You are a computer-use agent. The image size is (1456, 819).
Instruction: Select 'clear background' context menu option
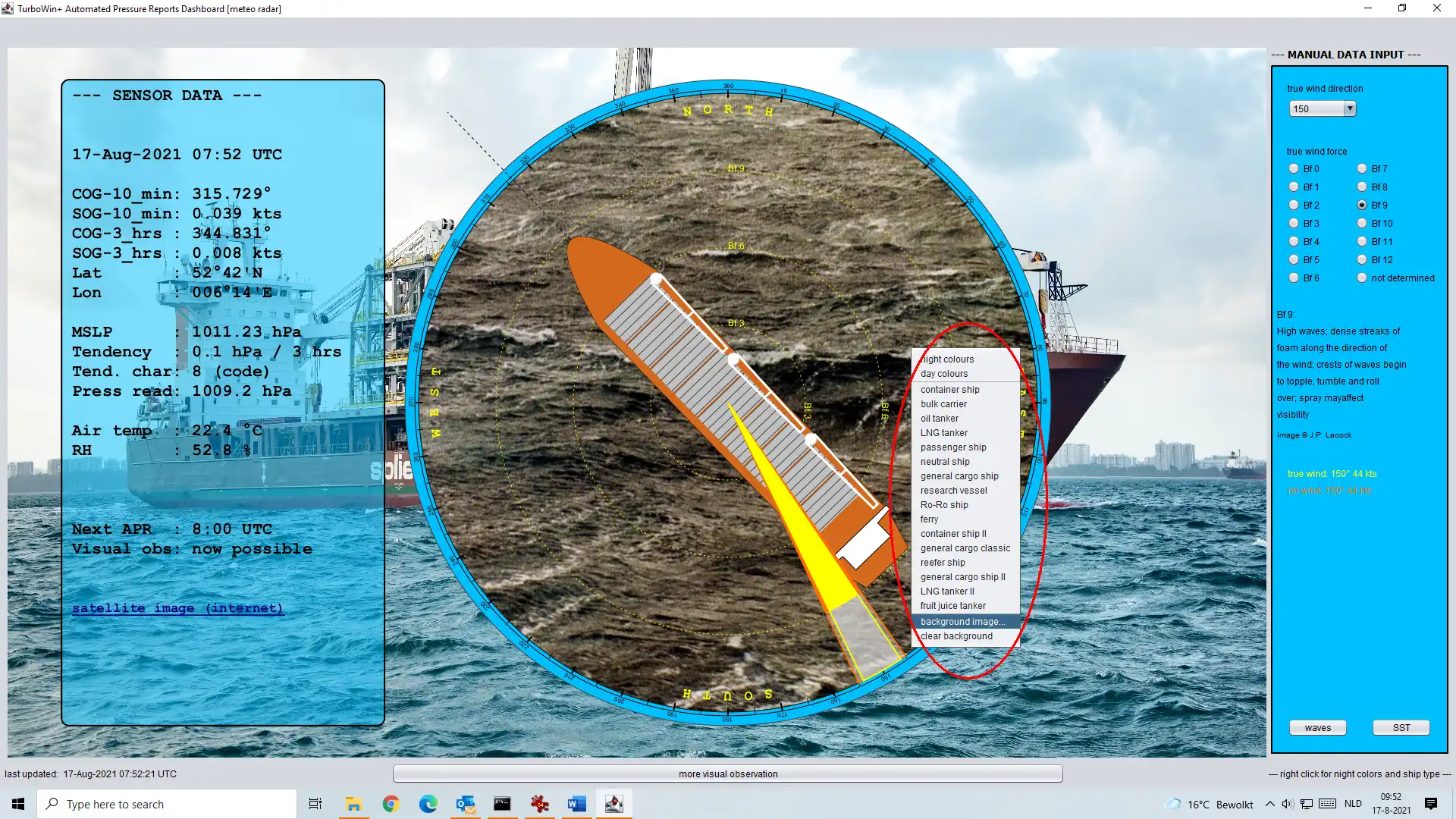(956, 635)
